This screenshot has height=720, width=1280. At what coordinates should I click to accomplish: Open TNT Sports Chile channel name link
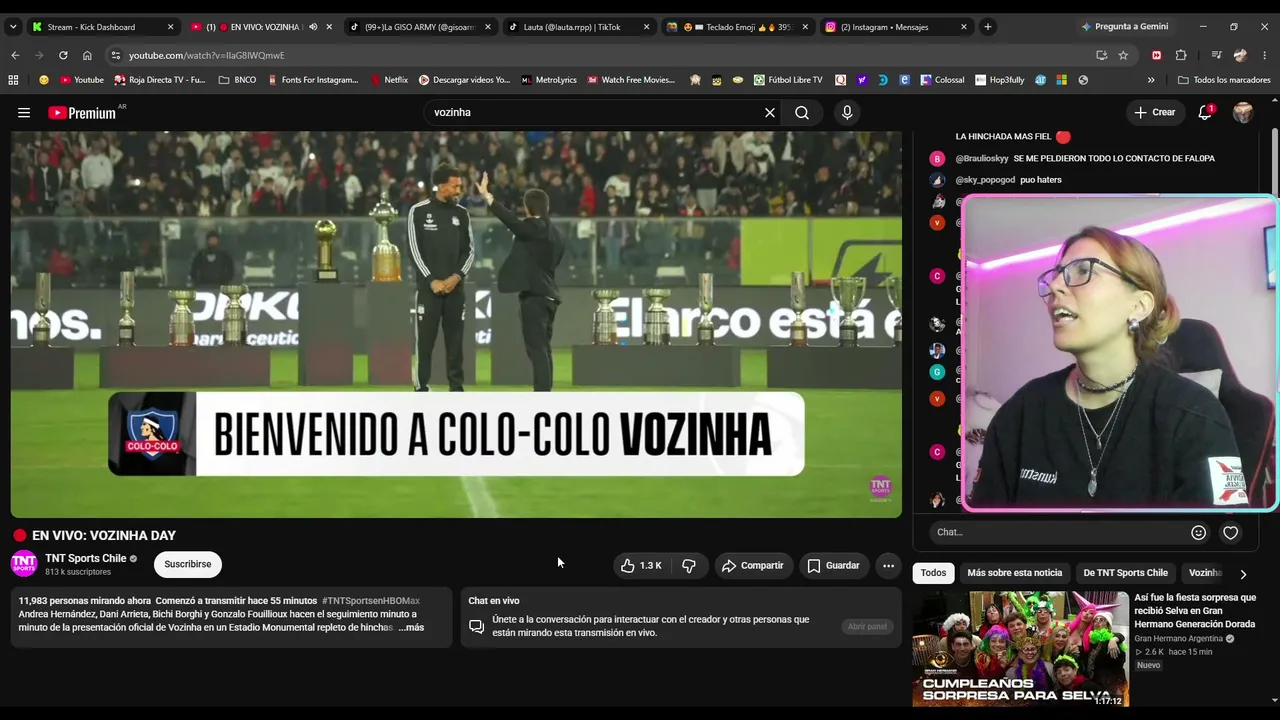point(86,559)
